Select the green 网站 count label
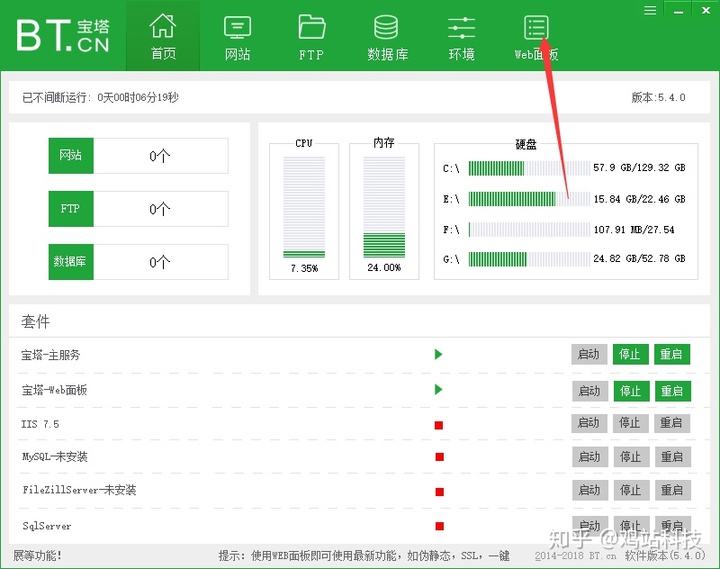The width and height of the screenshot is (720, 569). click(x=71, y=156)
